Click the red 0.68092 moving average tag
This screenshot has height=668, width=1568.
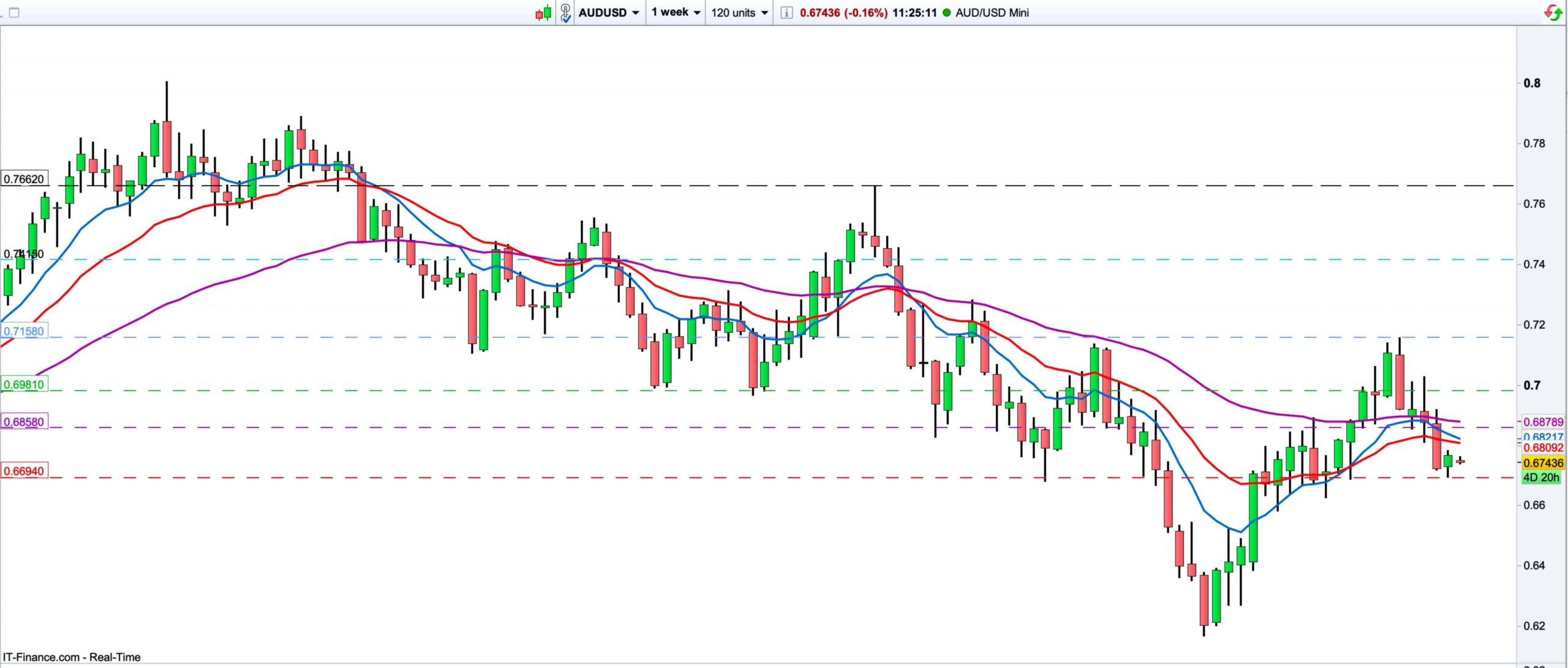[x=1543, y=448]
